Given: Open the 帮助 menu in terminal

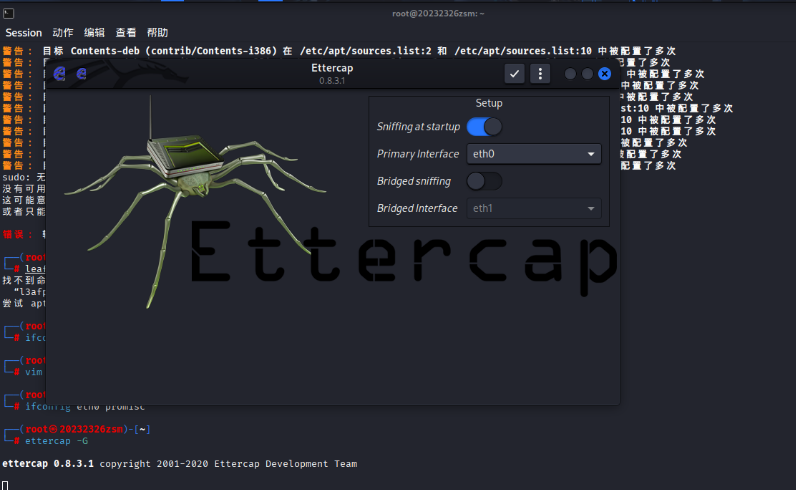Looking at the screenshot, I should click(x=157, y=32).
